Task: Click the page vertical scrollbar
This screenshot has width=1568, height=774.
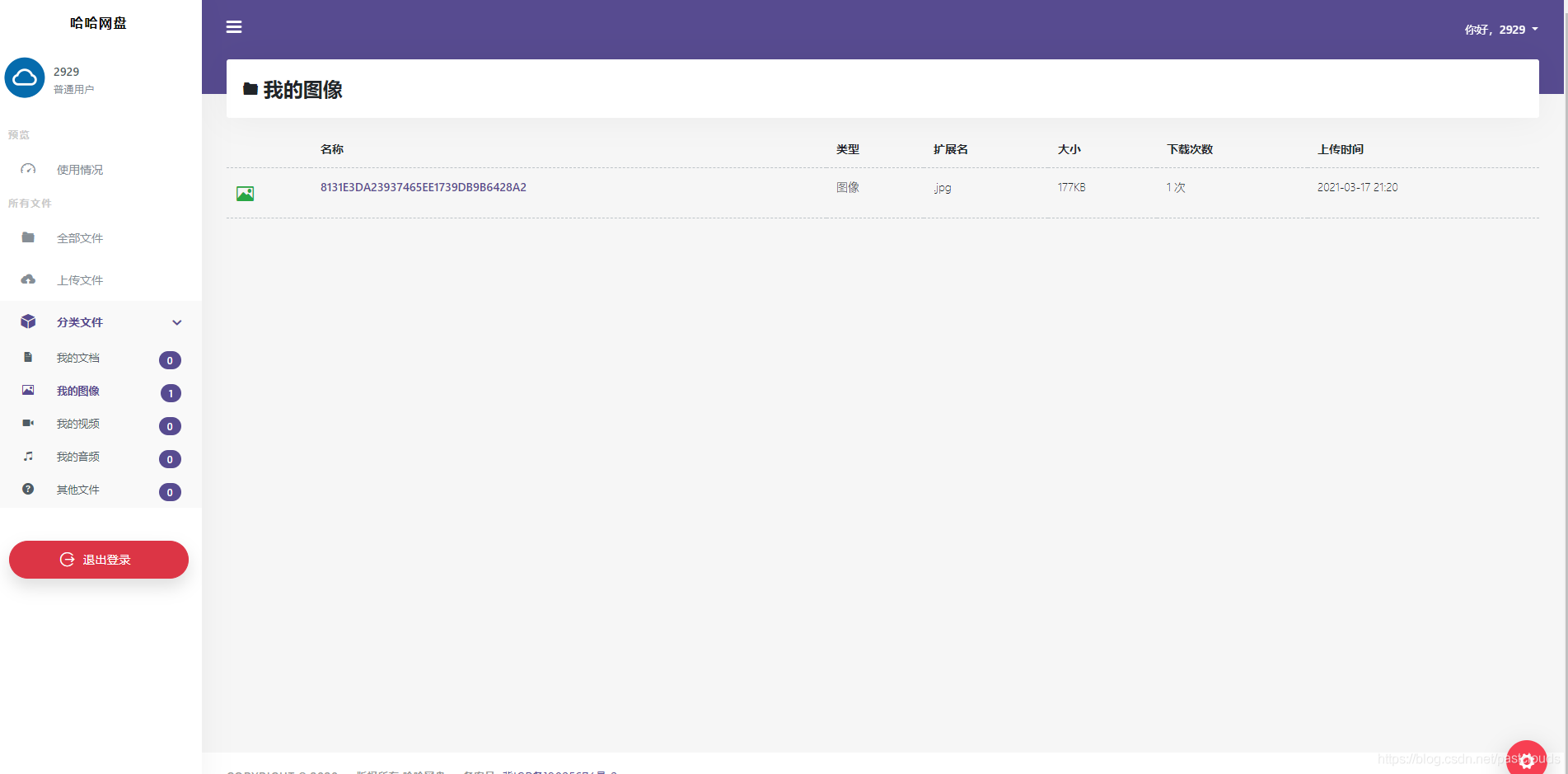Action: pos(1564,387)
